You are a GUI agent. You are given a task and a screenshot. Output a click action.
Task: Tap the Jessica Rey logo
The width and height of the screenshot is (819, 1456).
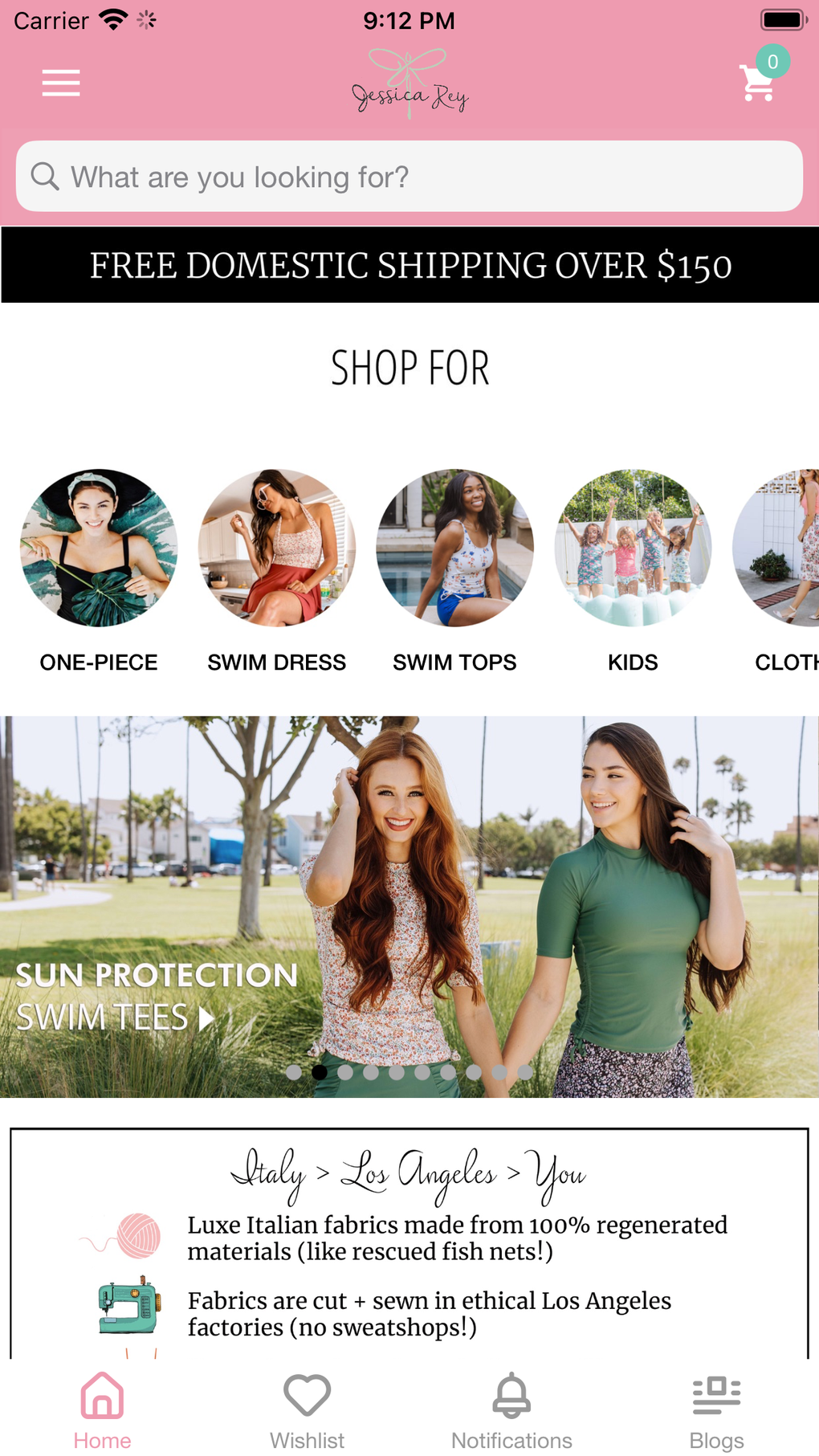pos(409,84)
